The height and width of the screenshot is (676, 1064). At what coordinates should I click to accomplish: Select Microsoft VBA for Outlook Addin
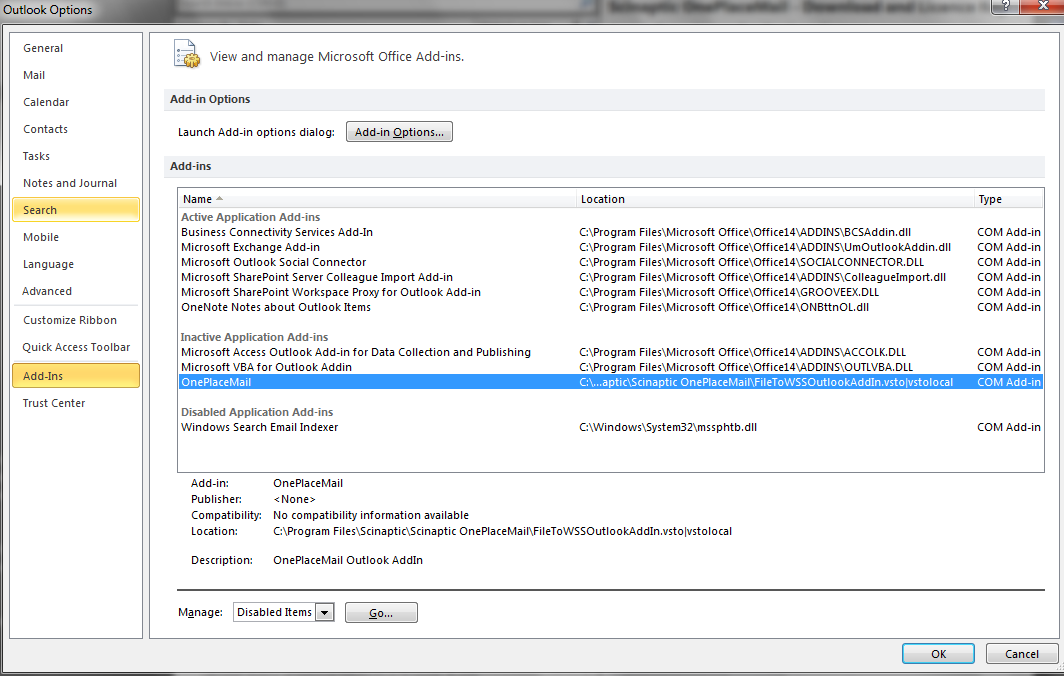611,367
